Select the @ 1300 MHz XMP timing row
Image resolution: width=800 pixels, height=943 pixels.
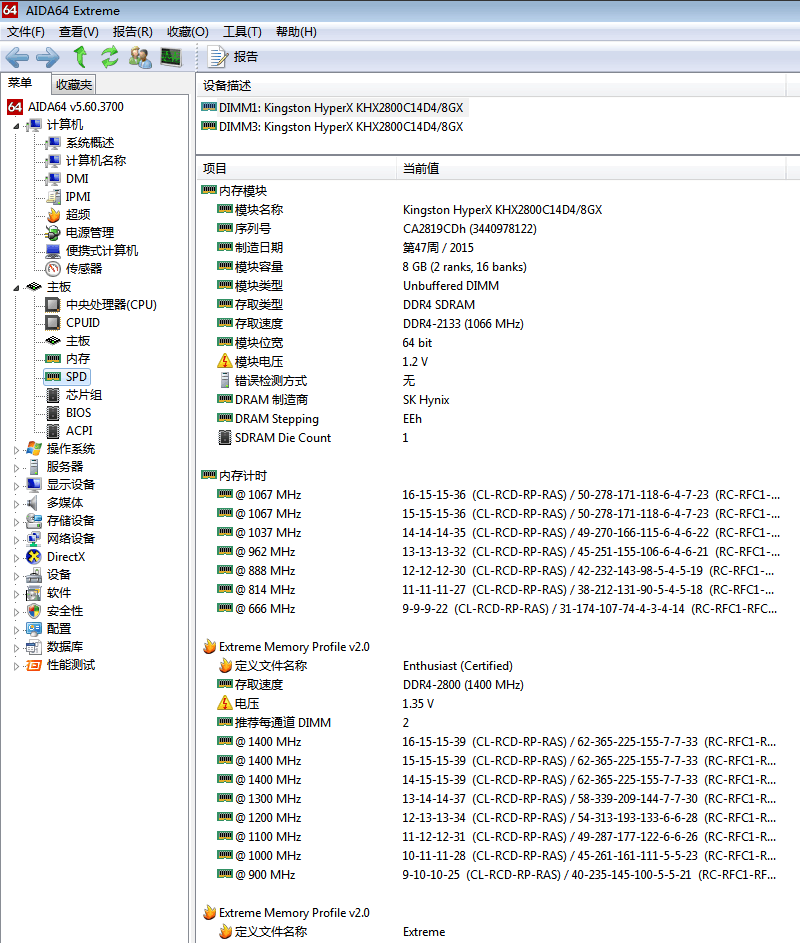pos(491,799)
